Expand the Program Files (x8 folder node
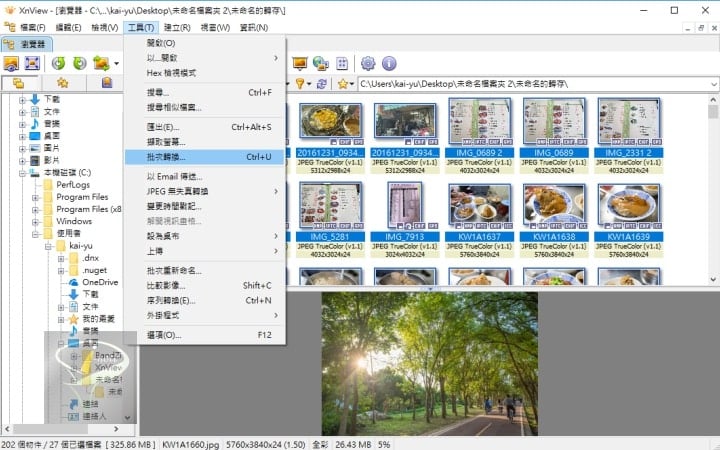 [x=35, y=210]
